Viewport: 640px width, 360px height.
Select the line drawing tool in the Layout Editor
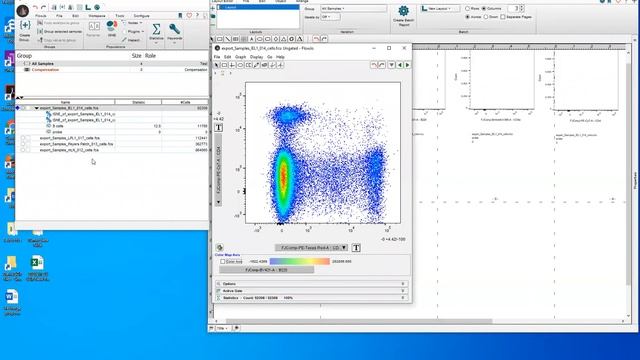(228, 39)
